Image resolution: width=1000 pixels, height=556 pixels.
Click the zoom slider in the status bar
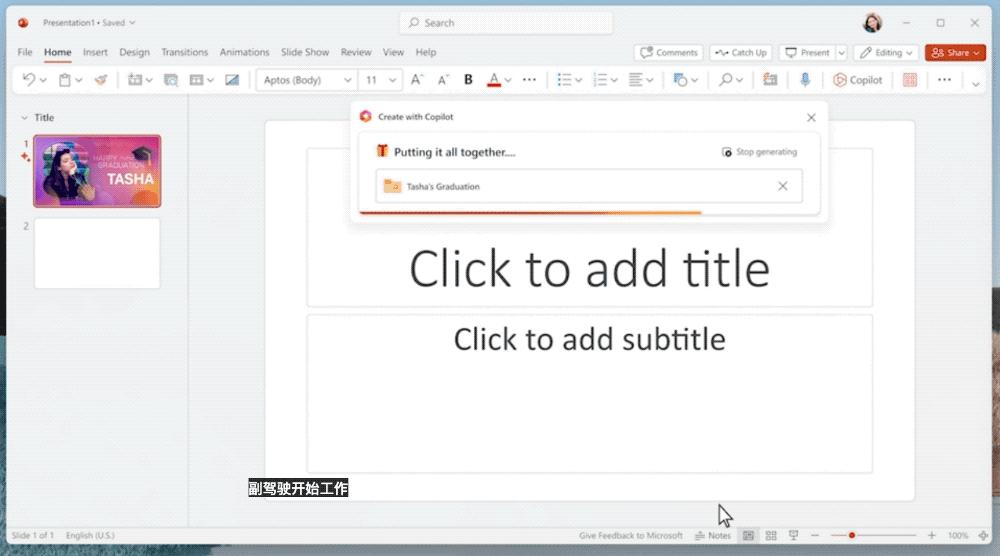[852, 536]
